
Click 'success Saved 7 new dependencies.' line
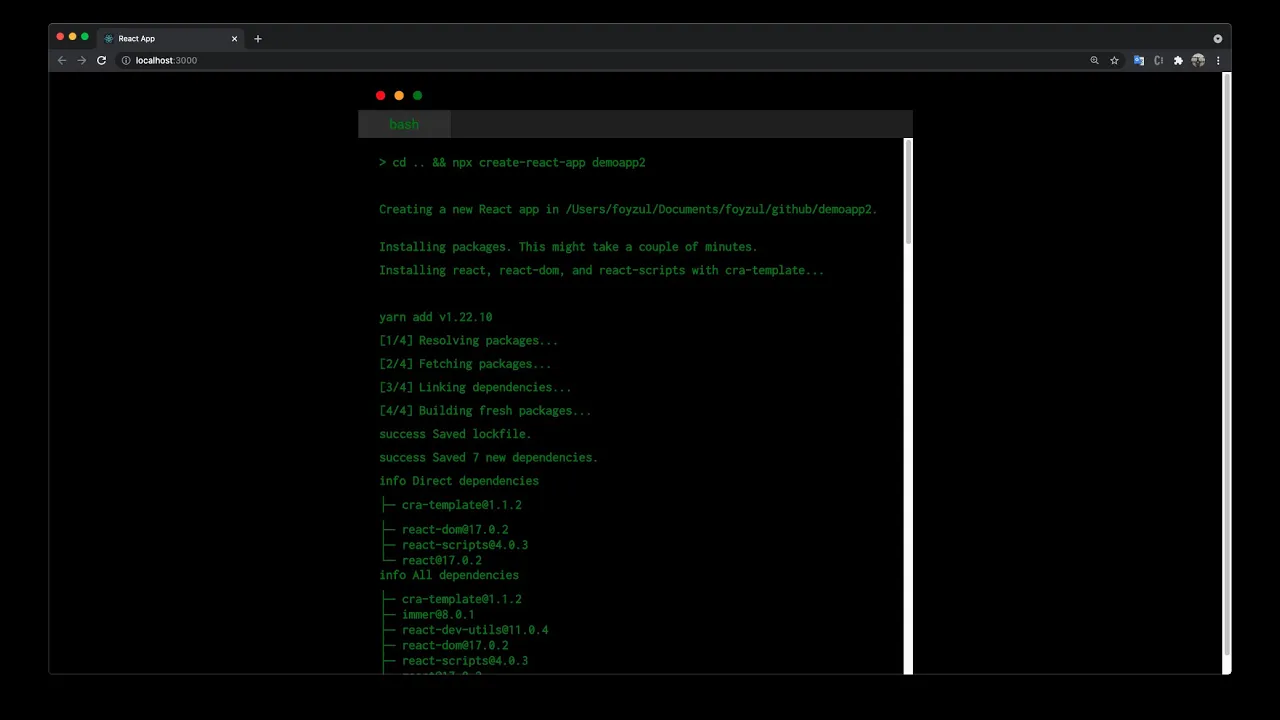[x=488, y=457]
